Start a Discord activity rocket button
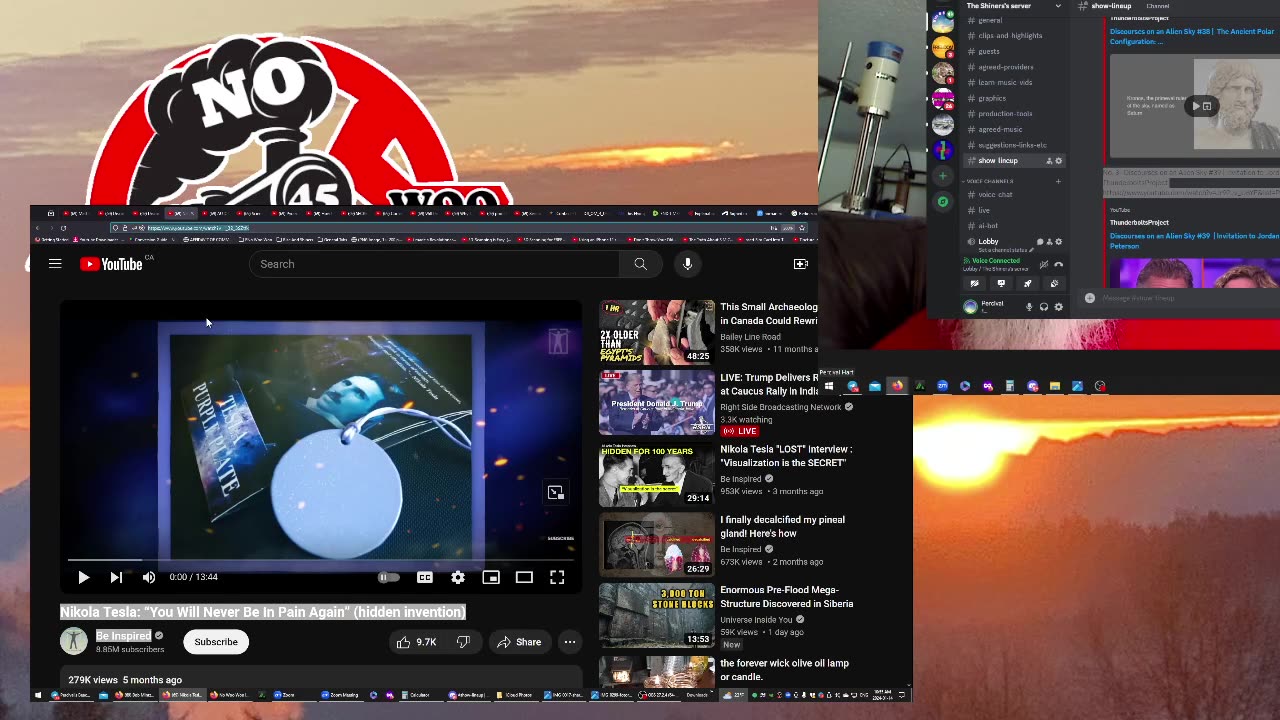The height and width of the screenshot is (720, 1280). click(1028, 284)
